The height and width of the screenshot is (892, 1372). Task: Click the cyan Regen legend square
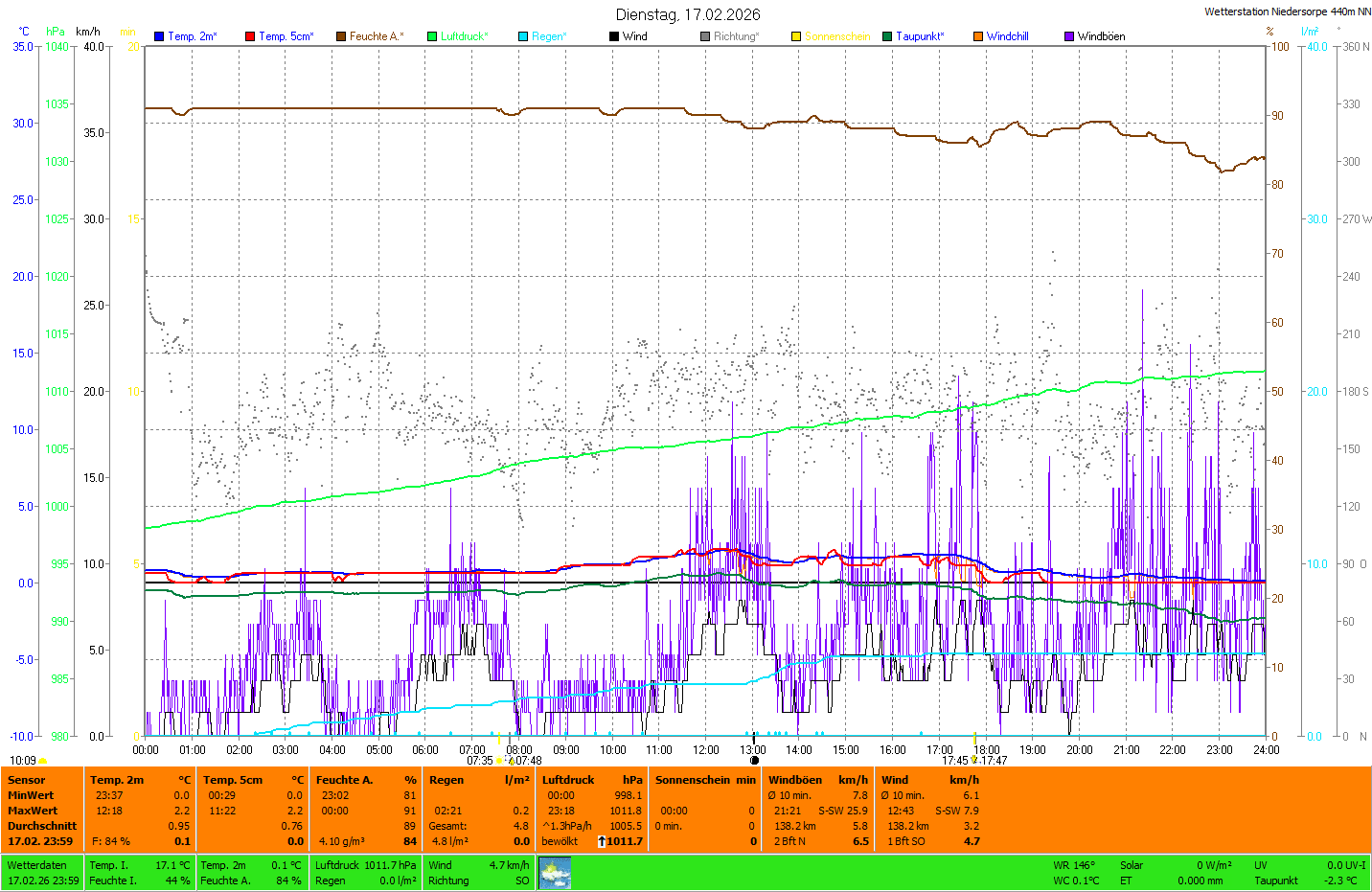click(x=523, y=36)
